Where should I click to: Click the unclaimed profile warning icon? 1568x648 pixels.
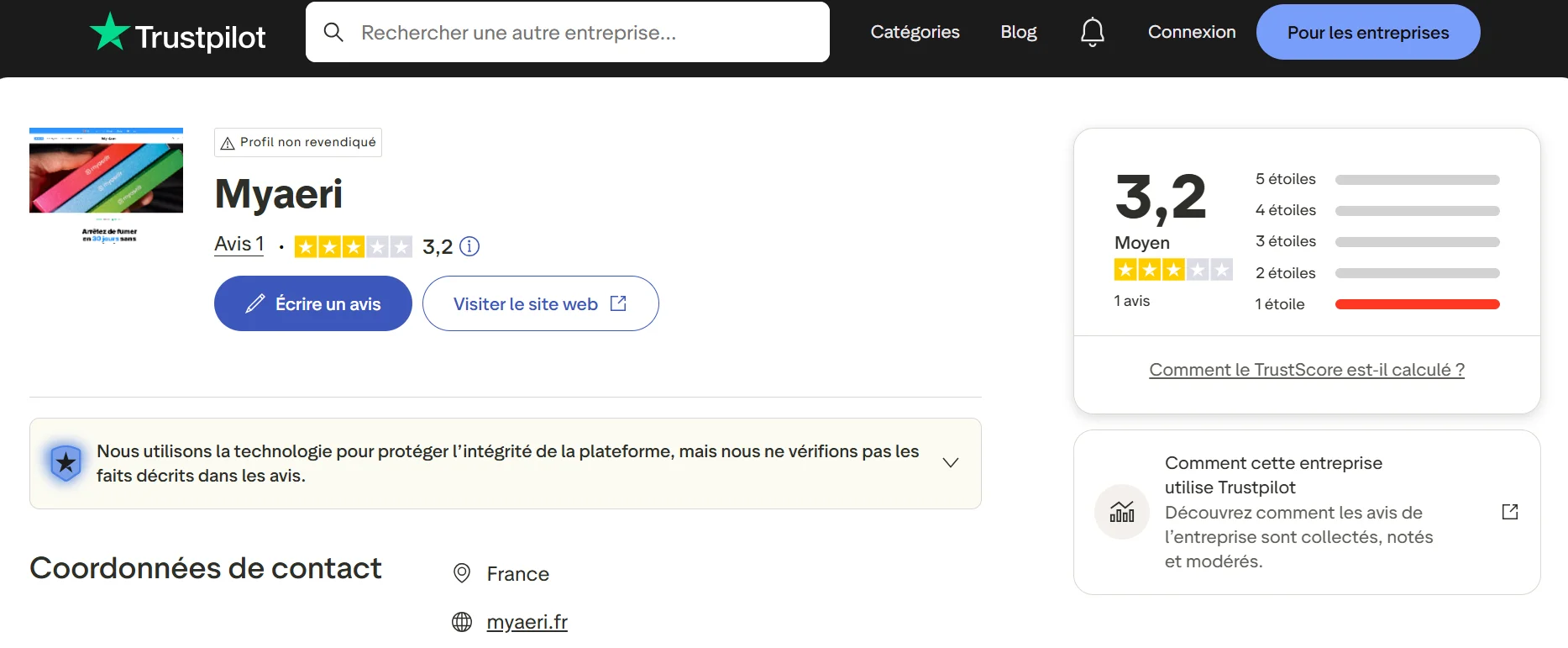pyautogui.click(x=227, y=143)
